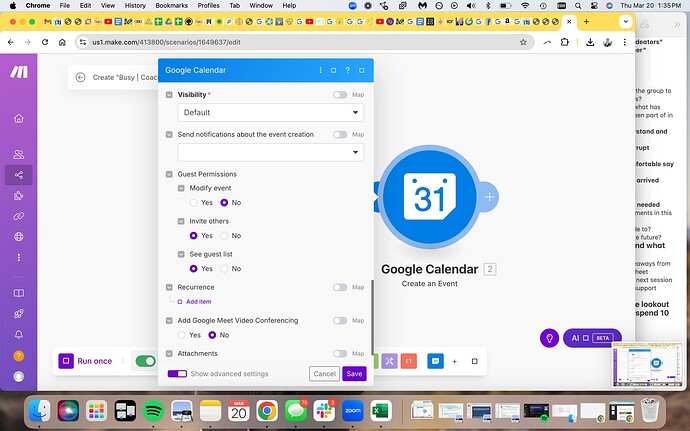Click the Make logo

[18, 72]
